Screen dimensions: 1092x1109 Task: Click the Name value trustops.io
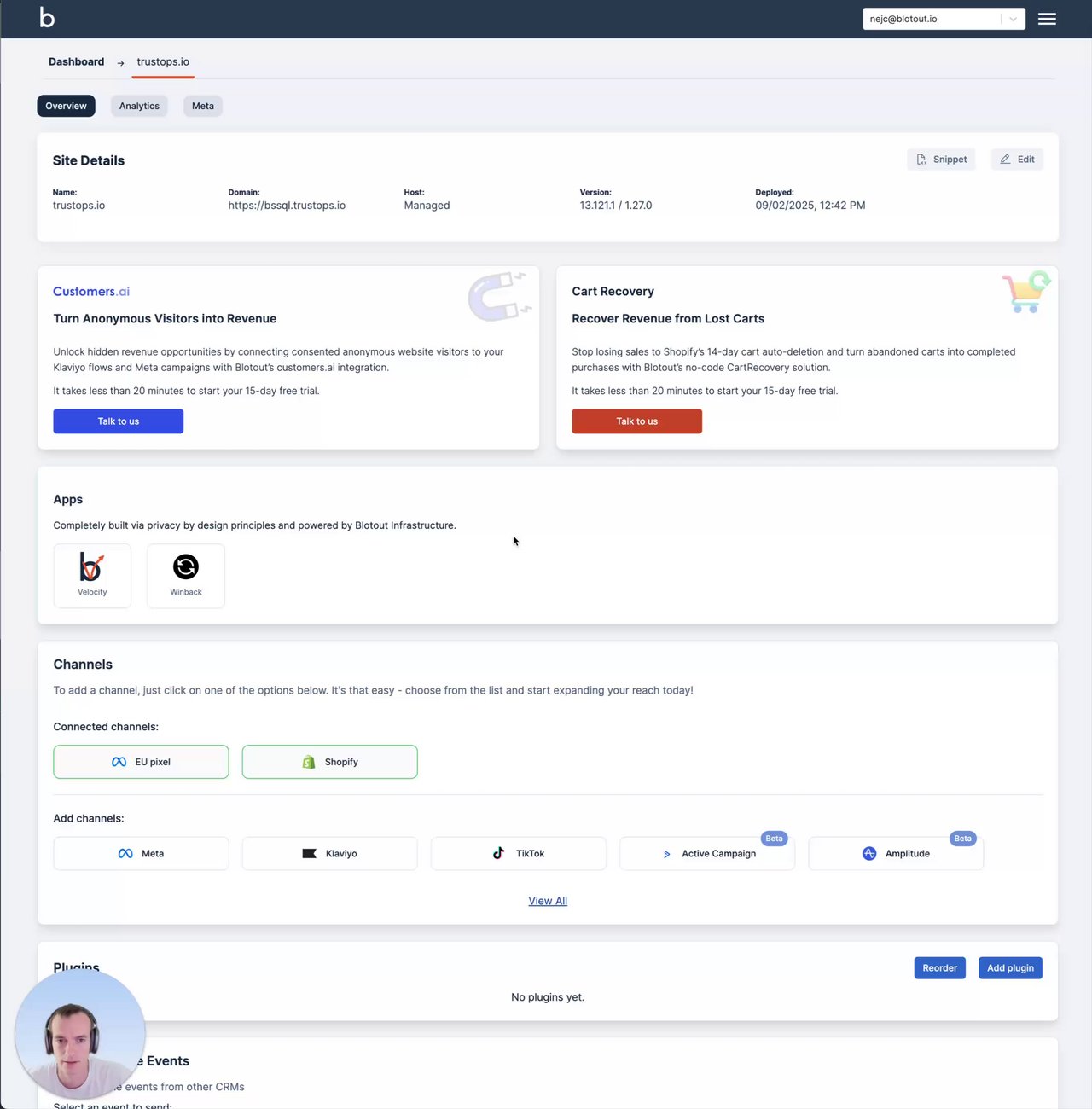pos(78,206)
